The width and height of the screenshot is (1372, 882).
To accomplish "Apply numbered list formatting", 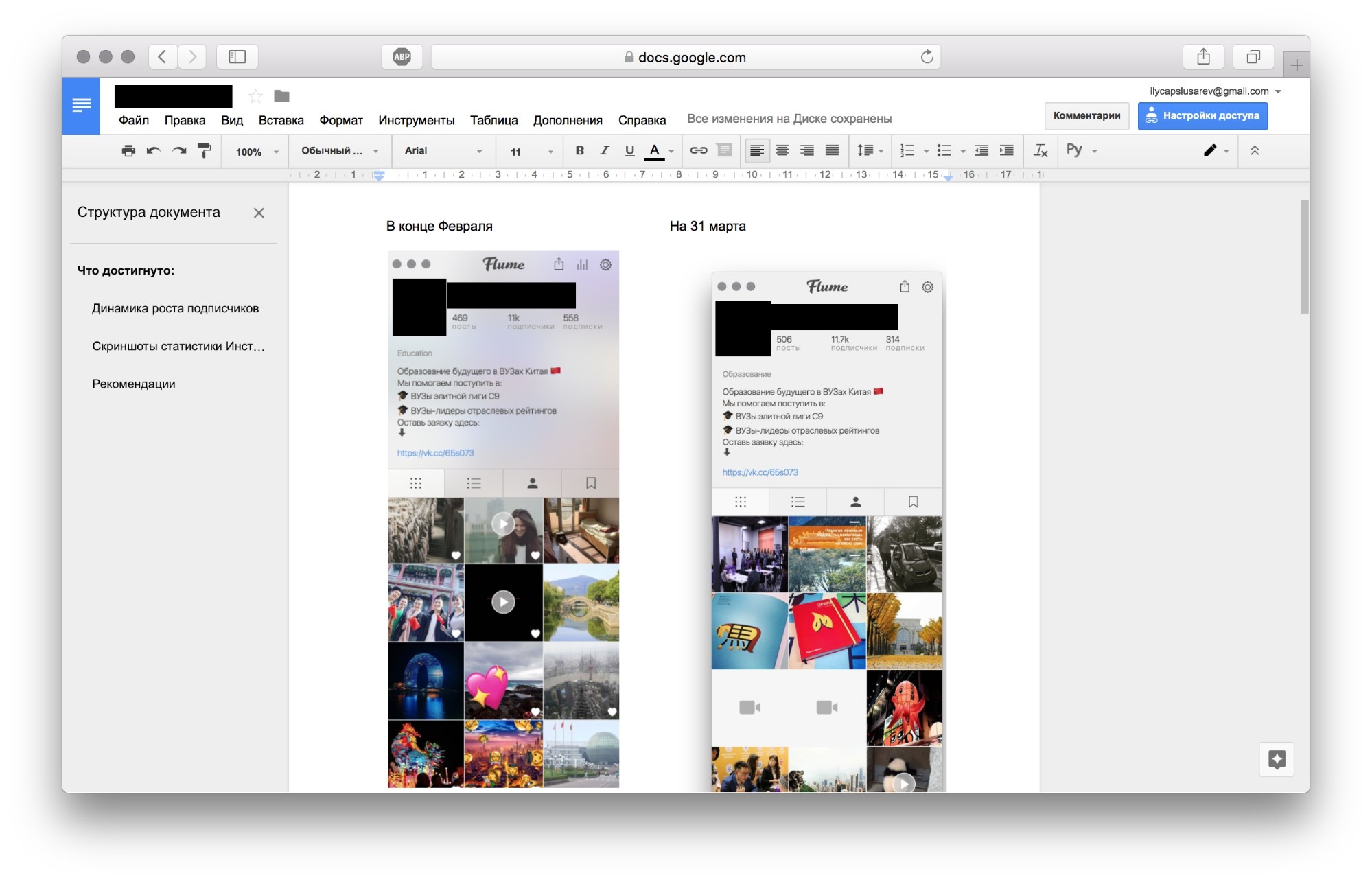I will coord(907,150).
